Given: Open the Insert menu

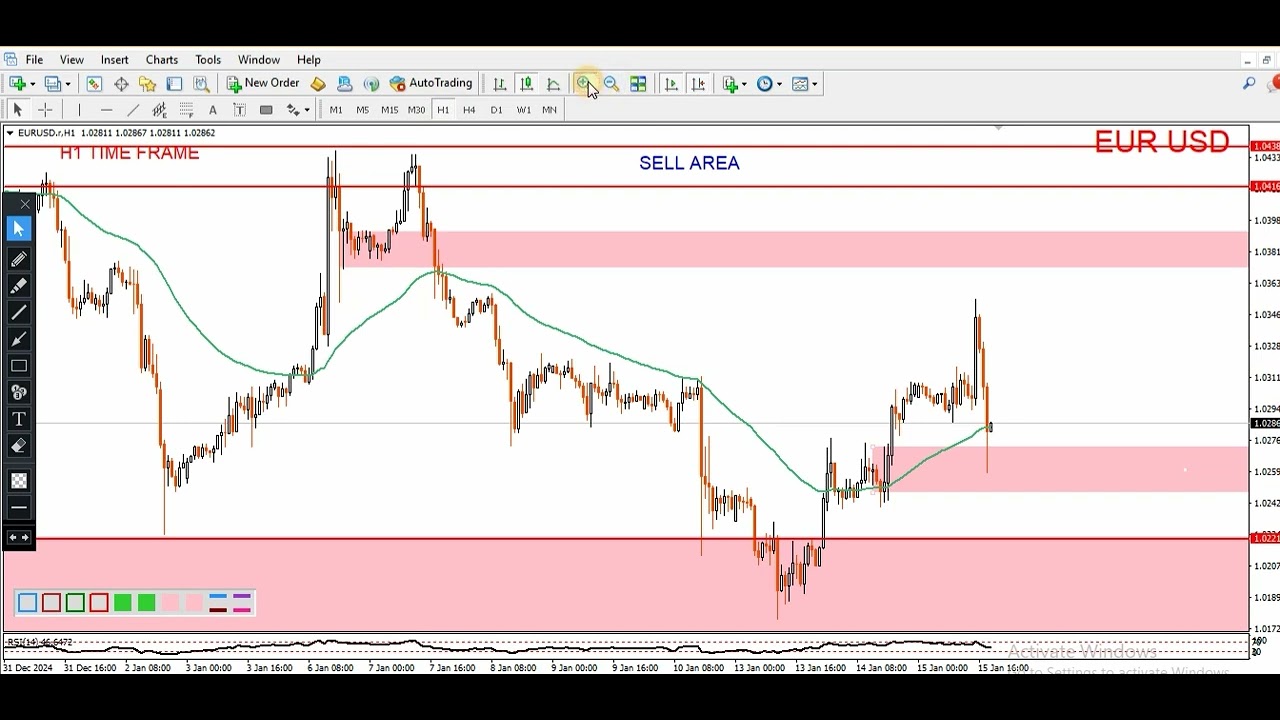Looking at the screenshot, I should (114, 60).
